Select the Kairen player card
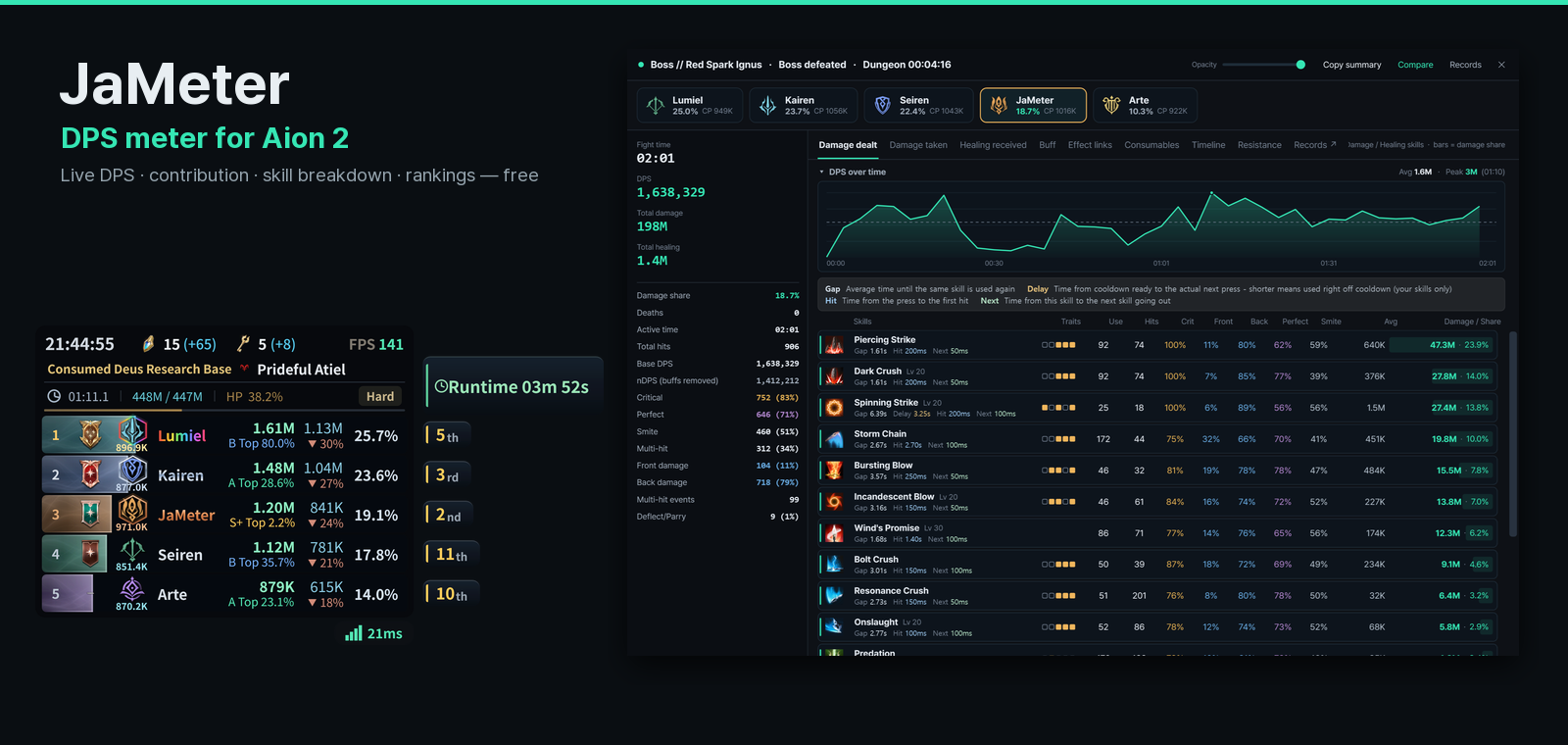 tap(804, 105)
